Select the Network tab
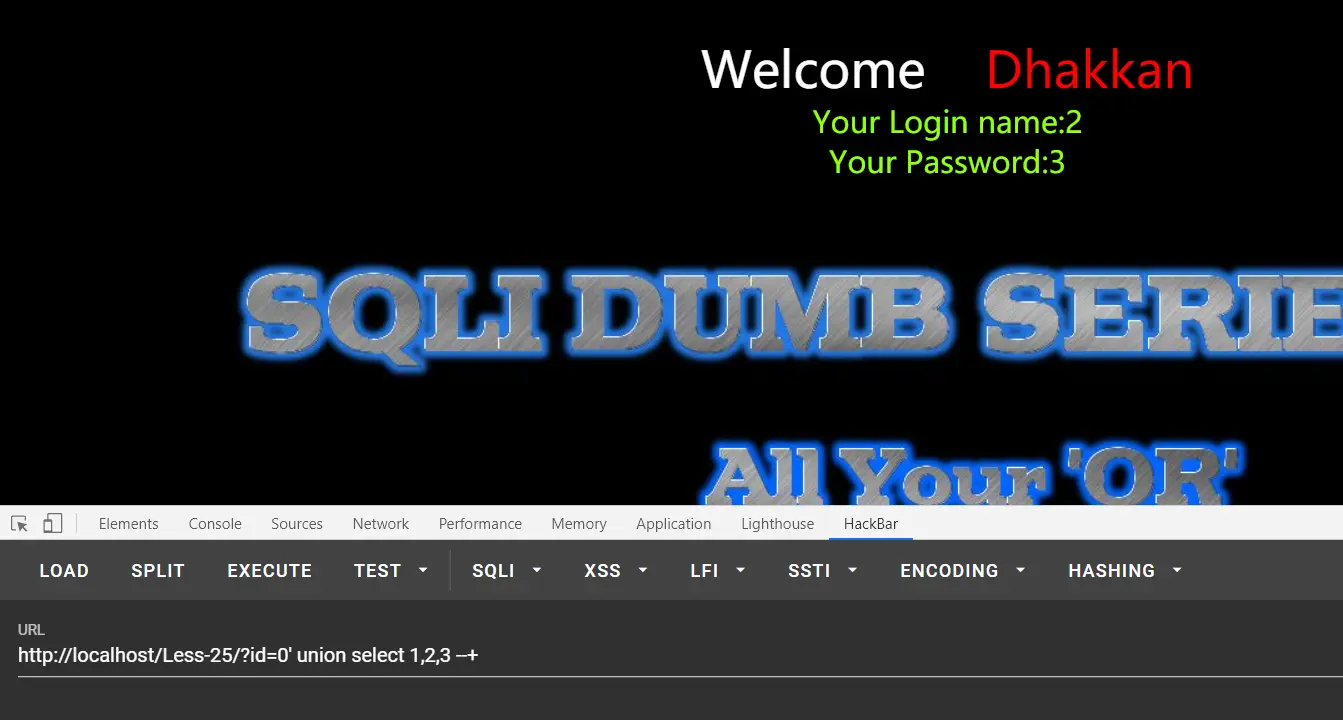 (380, 523)
